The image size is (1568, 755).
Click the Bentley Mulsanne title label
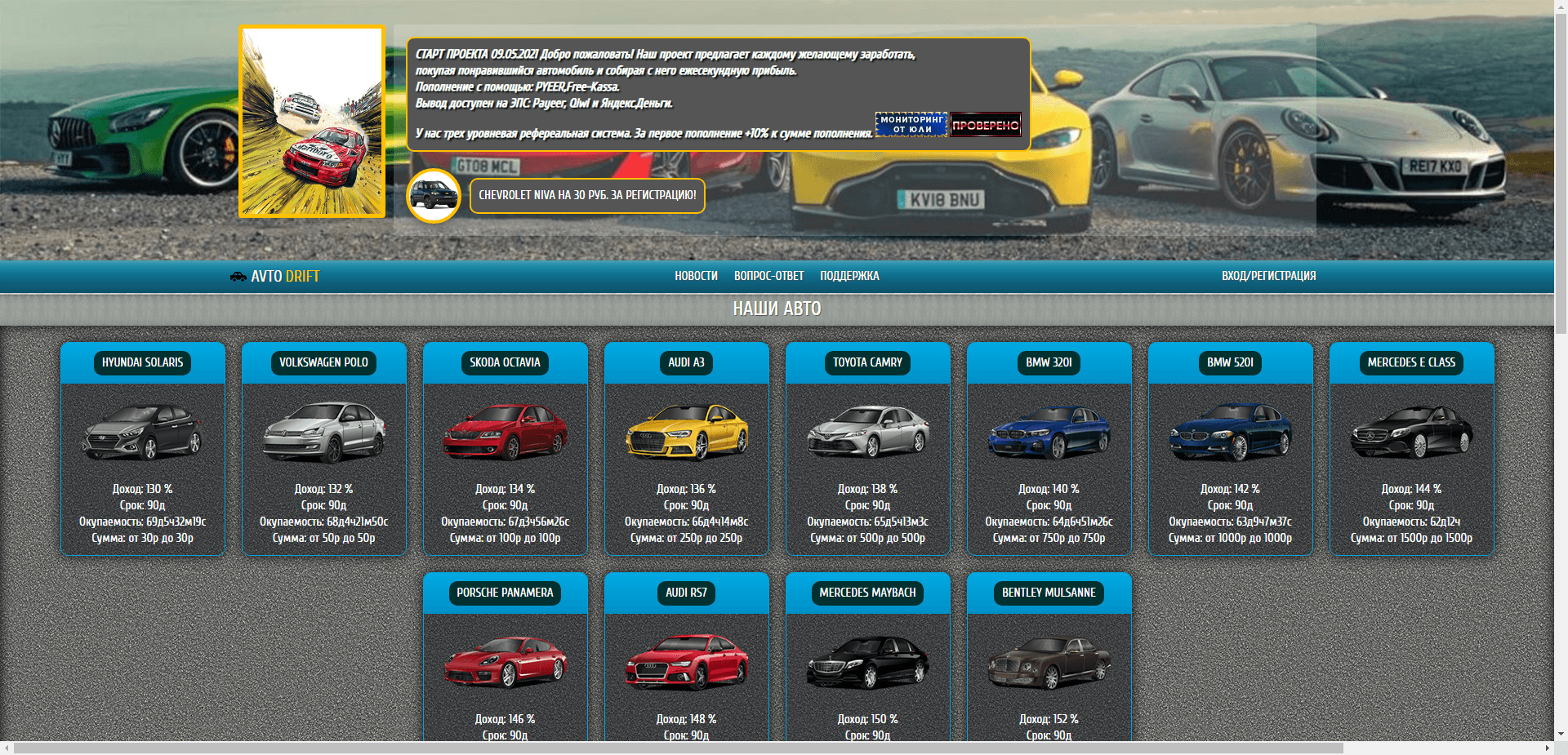pyautogui.click(x=1049, y=593)
